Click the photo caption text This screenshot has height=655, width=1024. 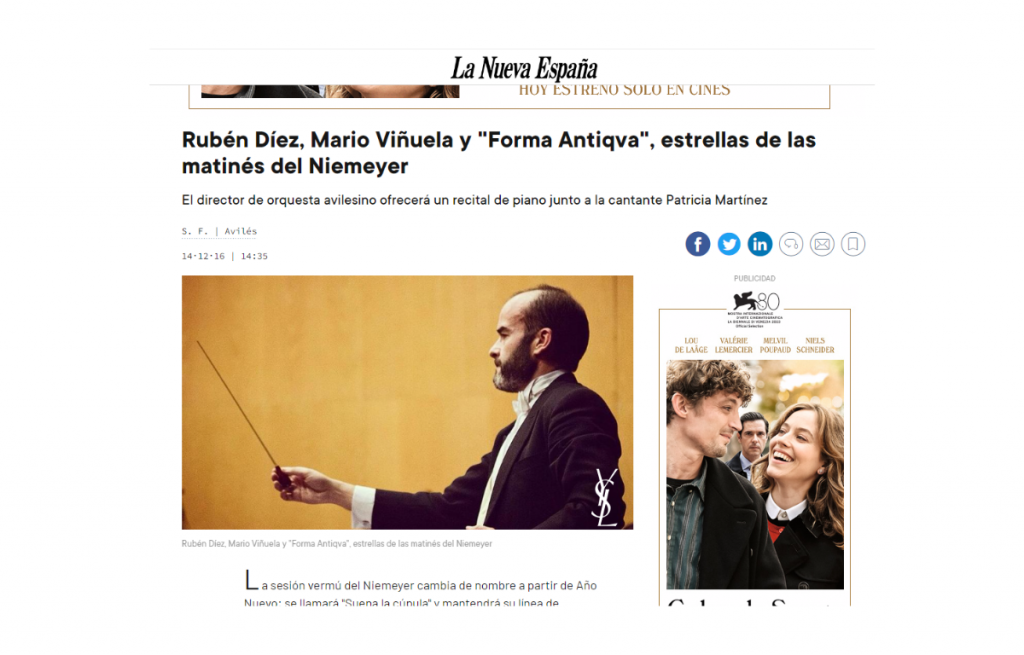(x=337, y=543)
